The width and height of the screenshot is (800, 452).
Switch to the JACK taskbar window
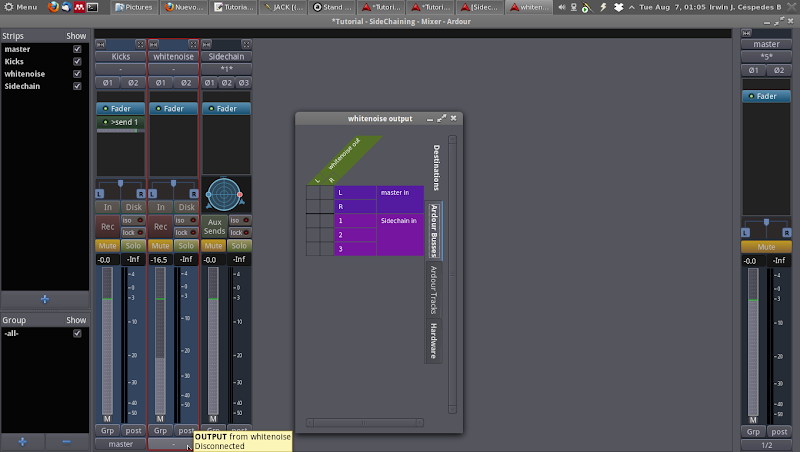[283, 7]
